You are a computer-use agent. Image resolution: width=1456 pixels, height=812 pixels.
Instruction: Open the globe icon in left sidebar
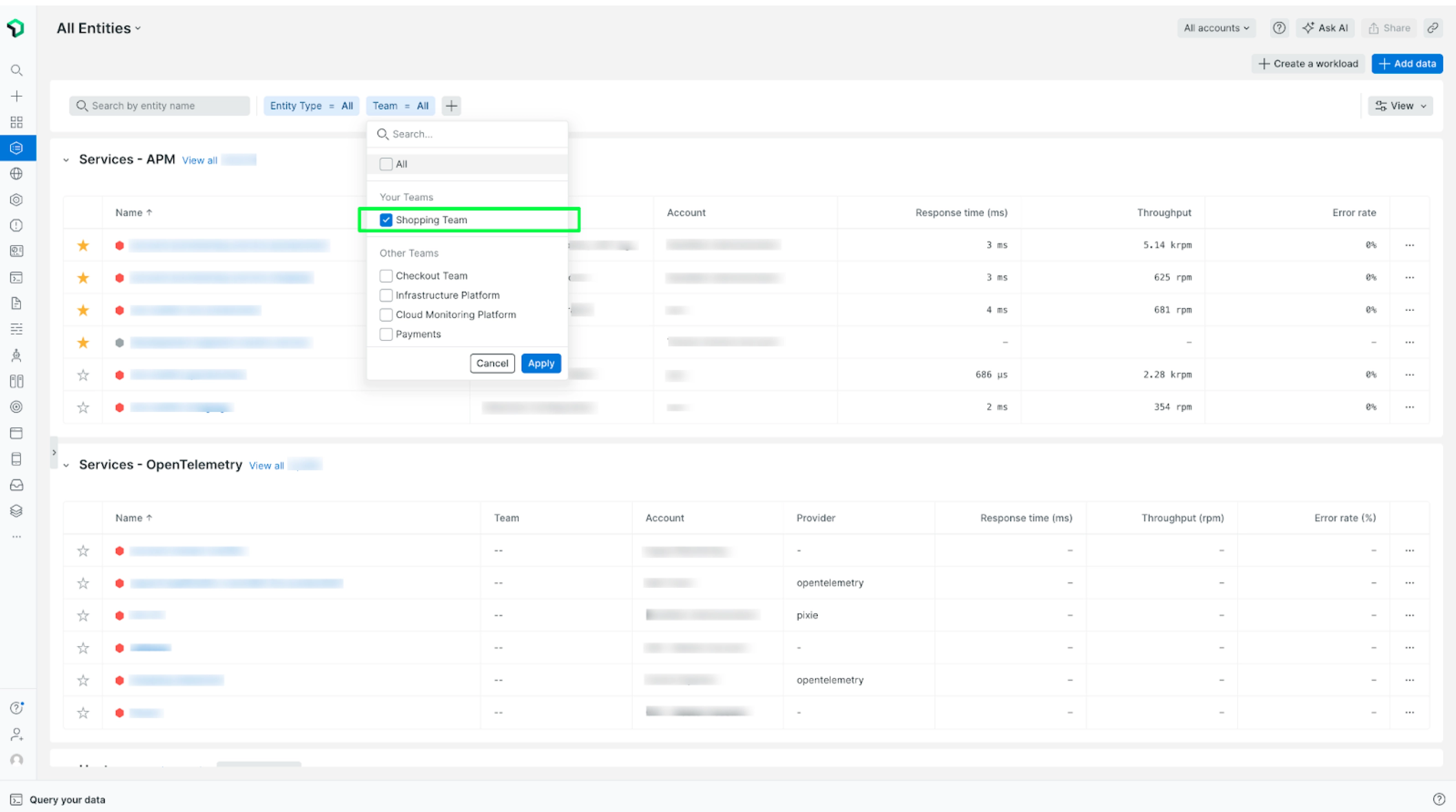pos(16,174)
